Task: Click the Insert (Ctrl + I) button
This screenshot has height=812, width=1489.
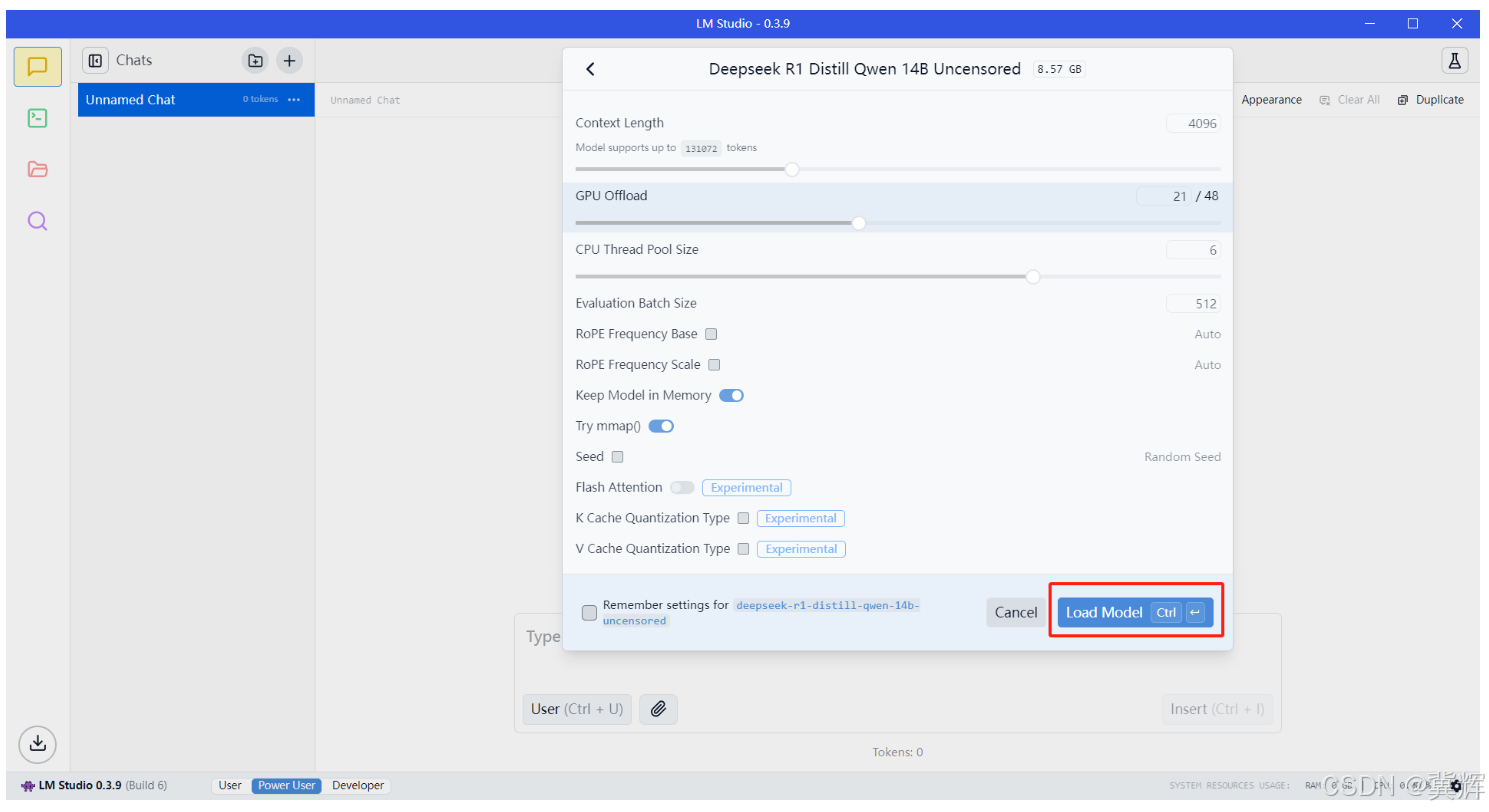Action: pyautogui.click(x=1217, y=709)
